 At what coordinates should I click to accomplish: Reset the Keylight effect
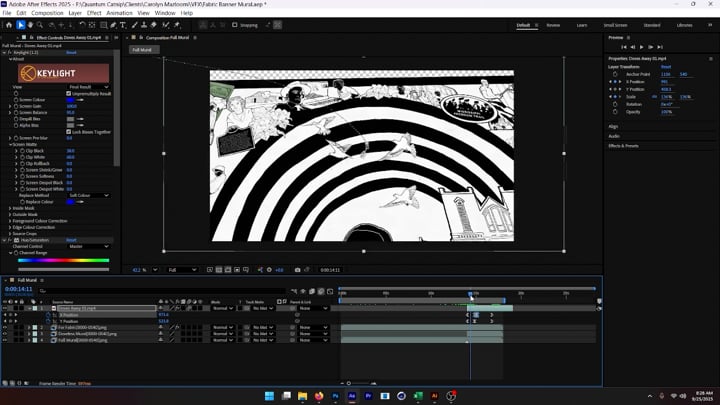click(x=71, y=53)
